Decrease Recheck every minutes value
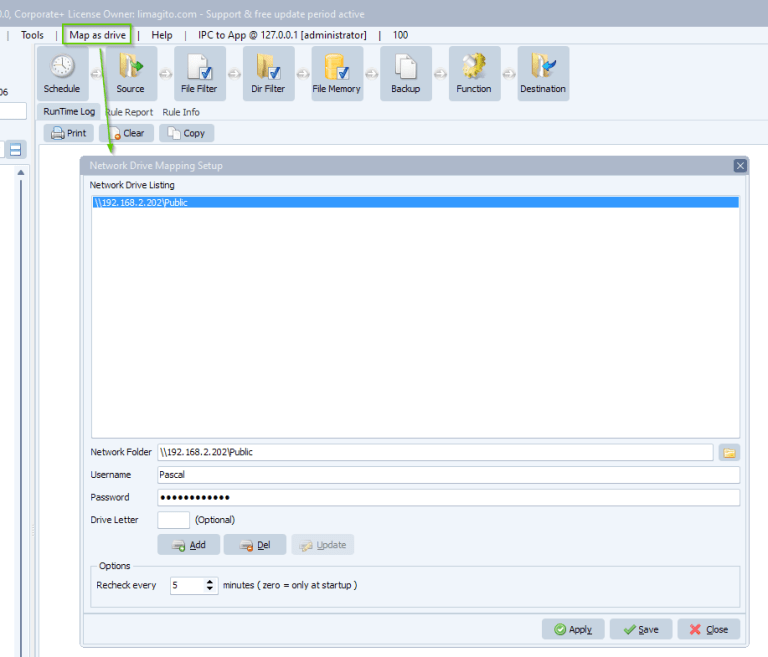 [x=210, y=588]
